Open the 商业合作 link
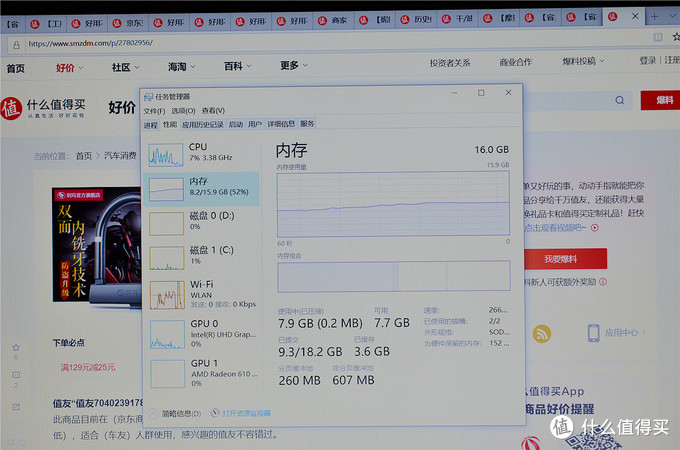 (x=515, y=62)
